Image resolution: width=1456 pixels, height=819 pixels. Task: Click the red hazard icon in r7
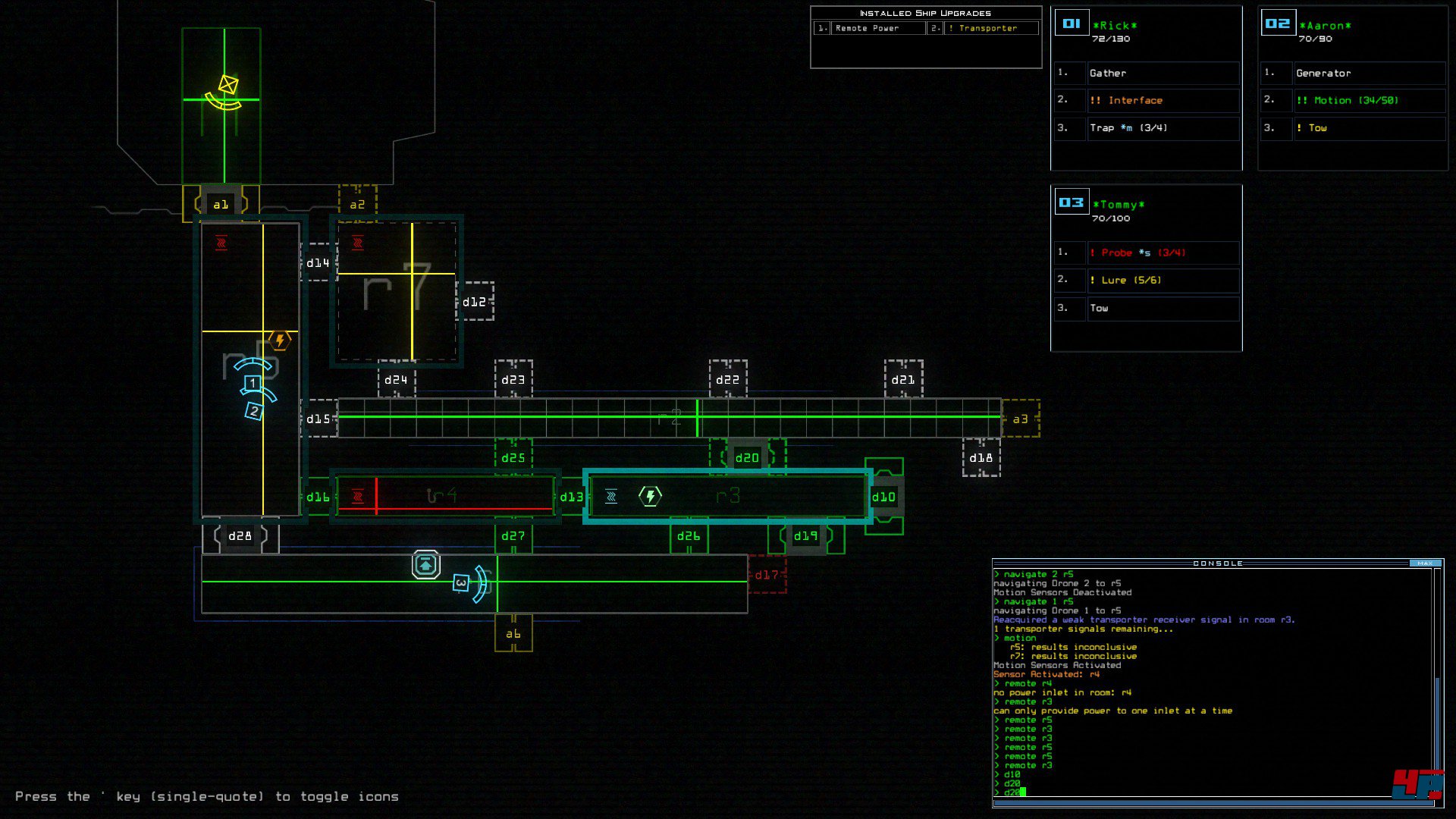[357, 243]
